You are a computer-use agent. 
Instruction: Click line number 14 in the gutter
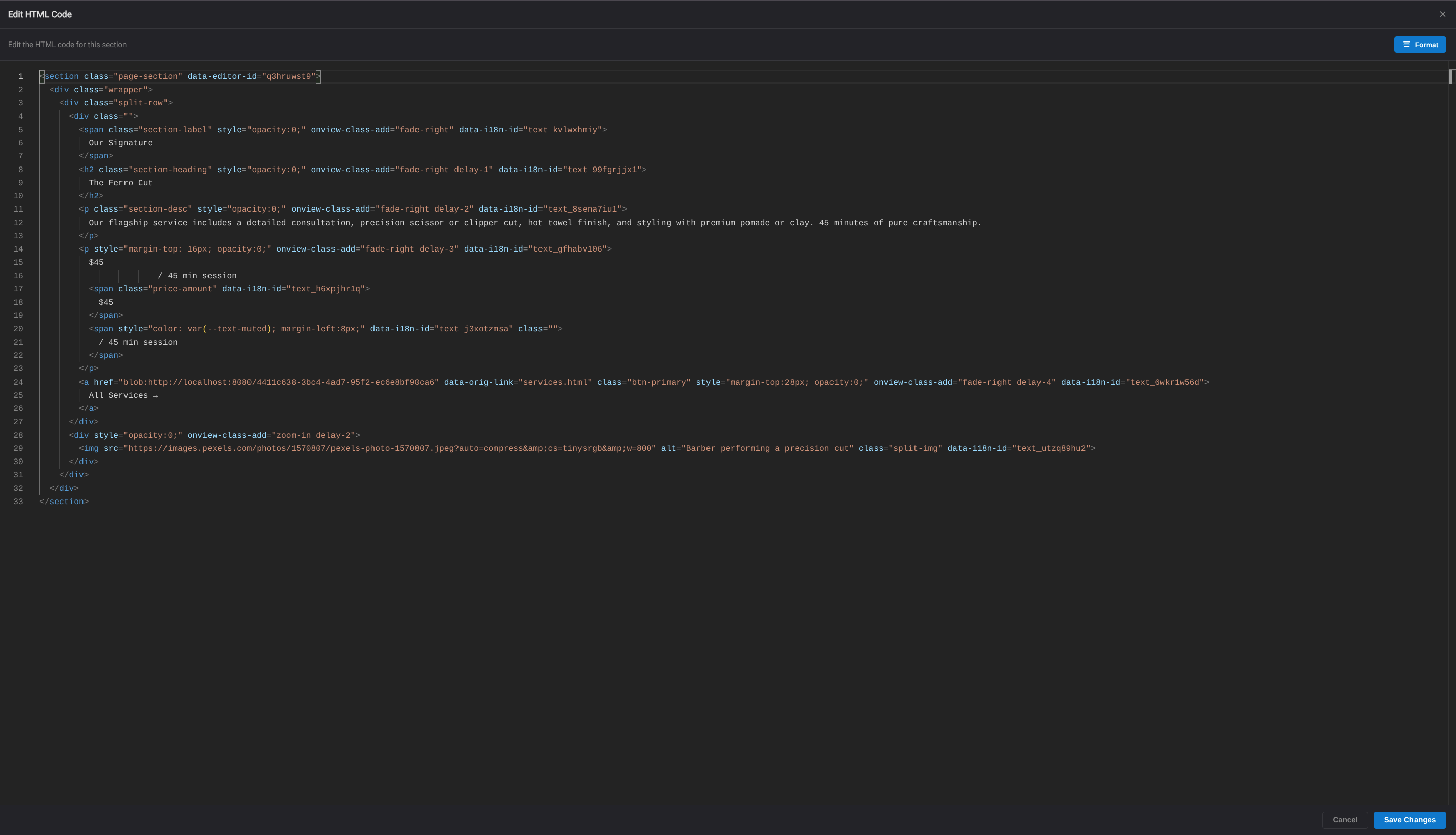coord(18,249)
